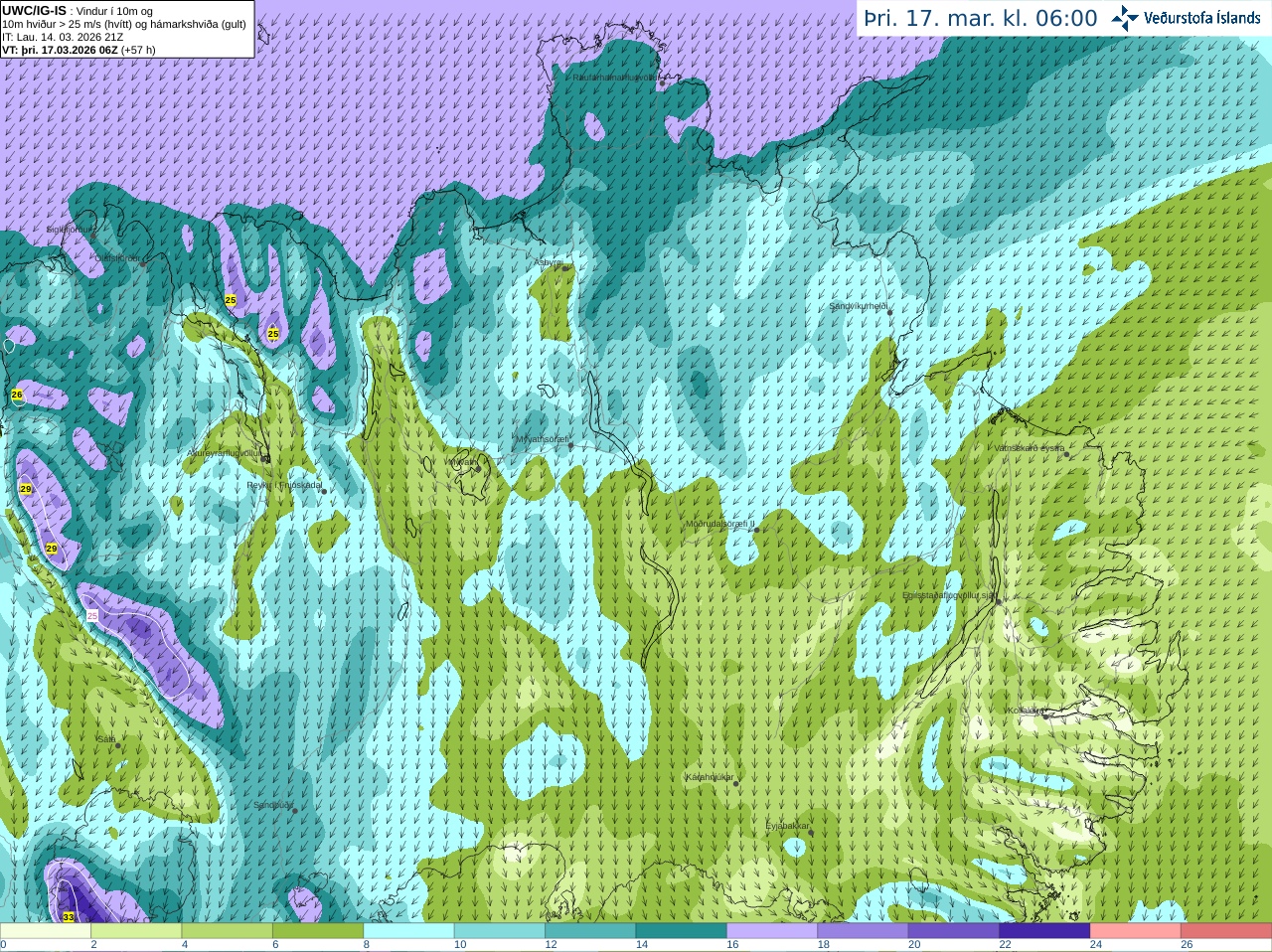Screen dimensions: 1272x952
Task: Click the legend scale number 8
Action: (x=367, y=945)
